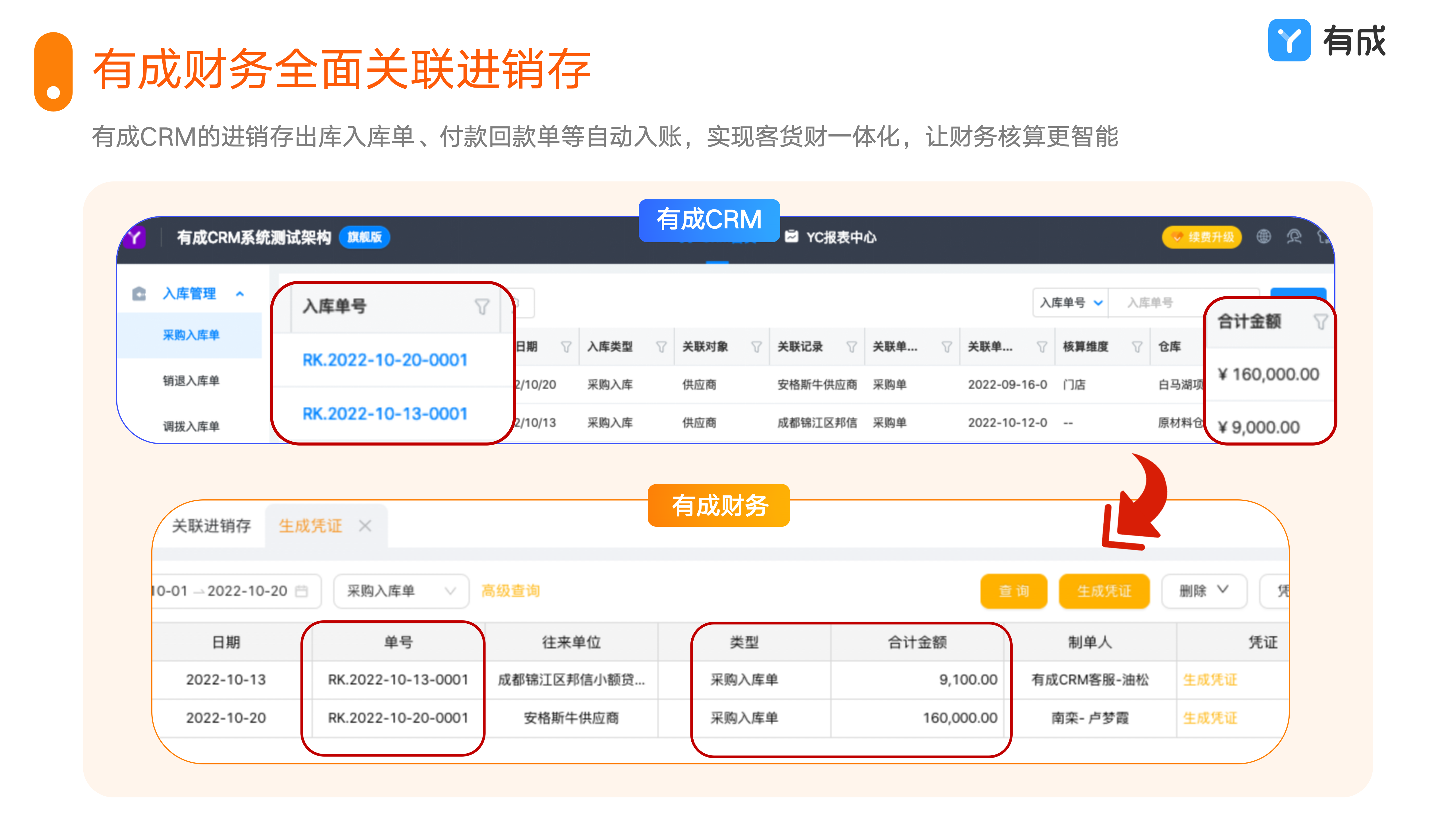This screenshot has height=819, width=1456.
Task: Click the 入库管理 warehouse icon in sidebar
Action: pyautogui.click(x=139, y=293)
